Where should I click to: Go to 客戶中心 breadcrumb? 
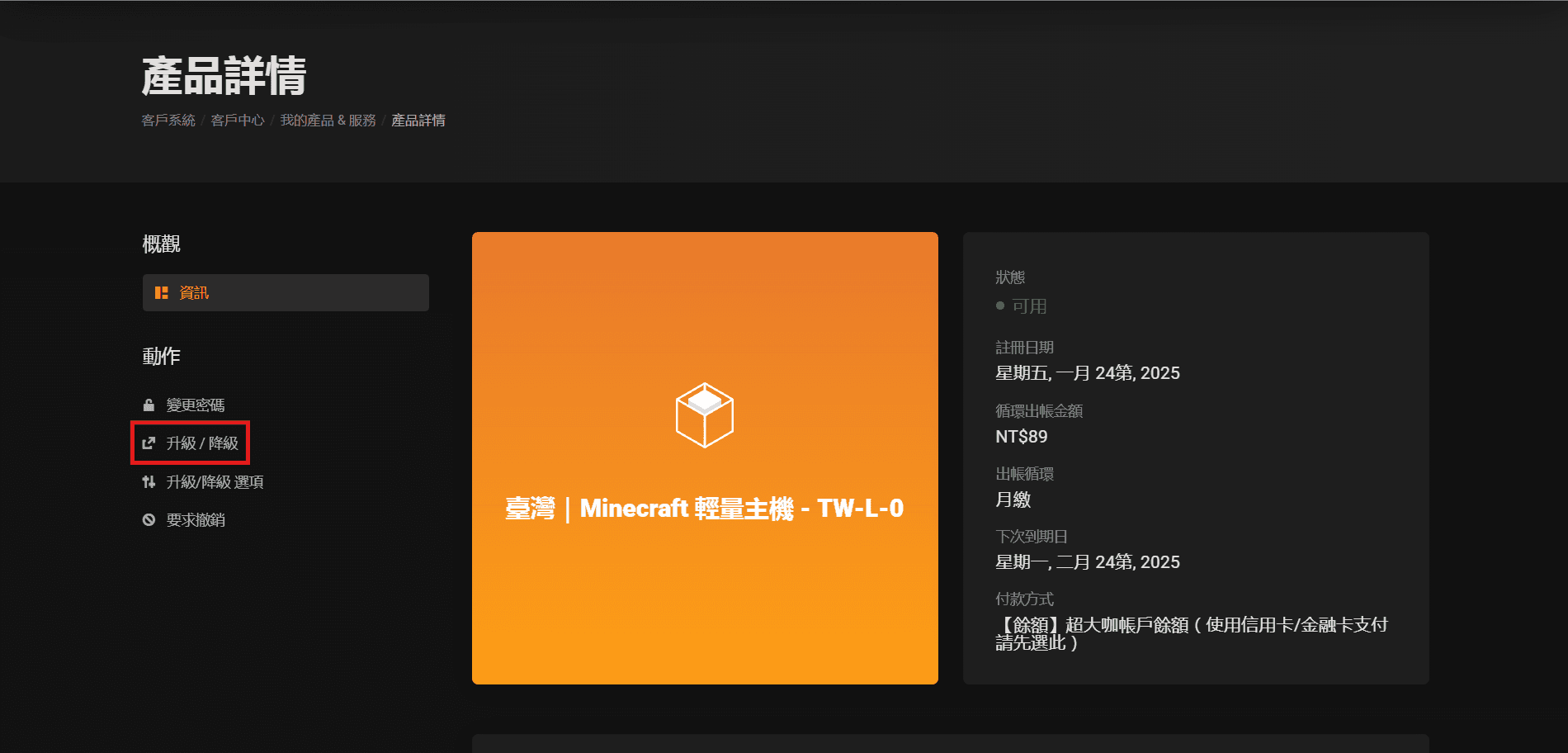pyautogui.click(x=238, y=121)
